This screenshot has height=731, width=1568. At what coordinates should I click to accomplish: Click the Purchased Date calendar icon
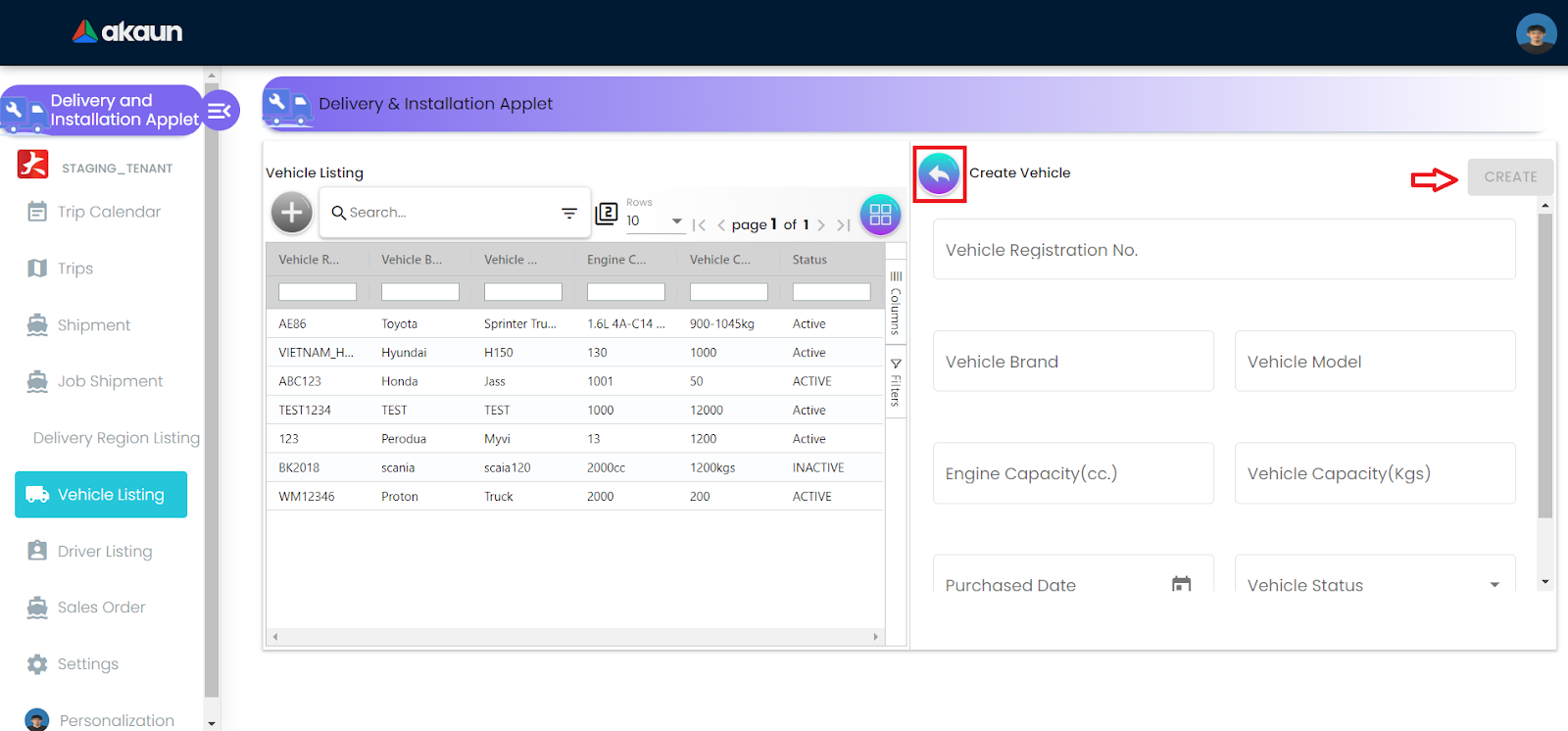pos(1181,584)
